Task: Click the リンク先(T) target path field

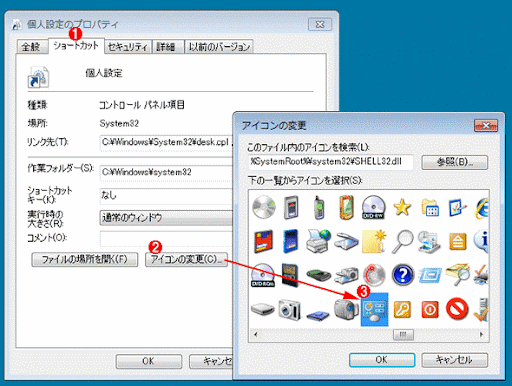Action: (x=166, y=143)
